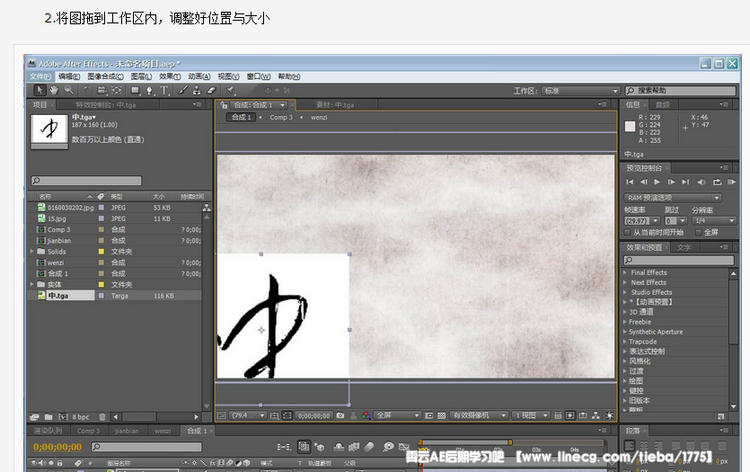Select the Text (T) tool
Image resolution: width=750 pixels, height=472 pixels.
(x=164, y=90)
